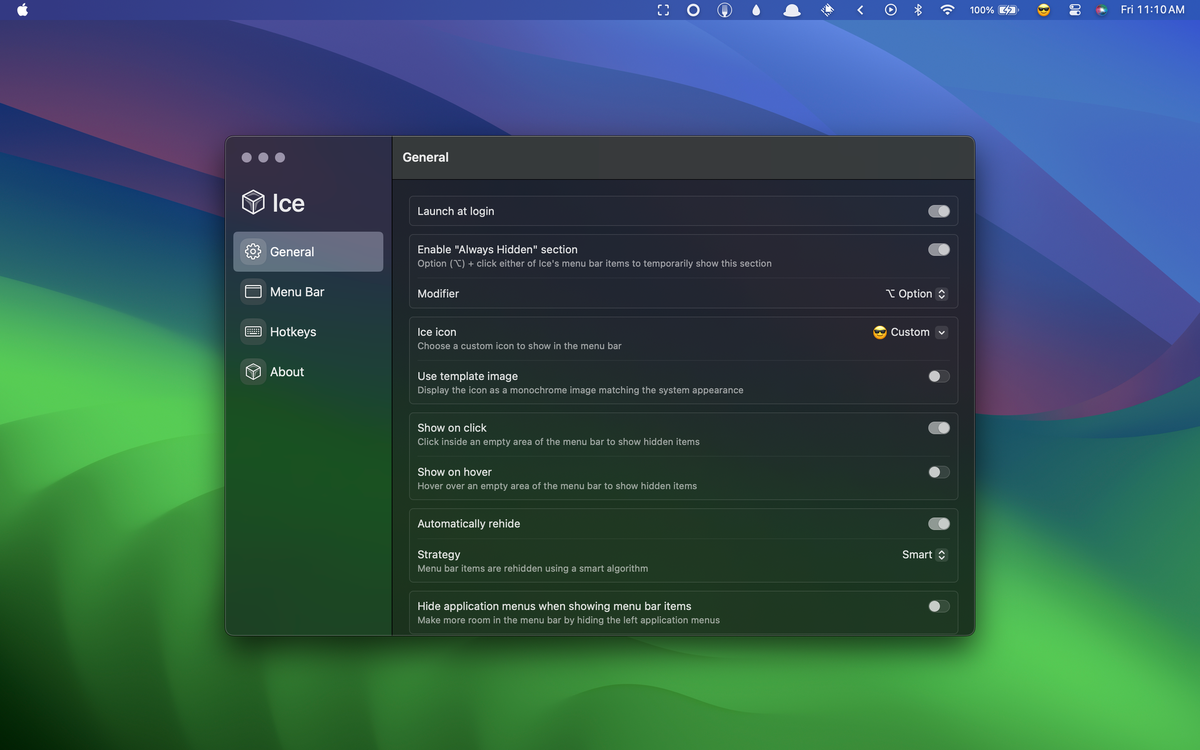The height and width of the screenshot is (750, 1200).
Task: Click the "Show on hover" label text
Action: point(455,472)
